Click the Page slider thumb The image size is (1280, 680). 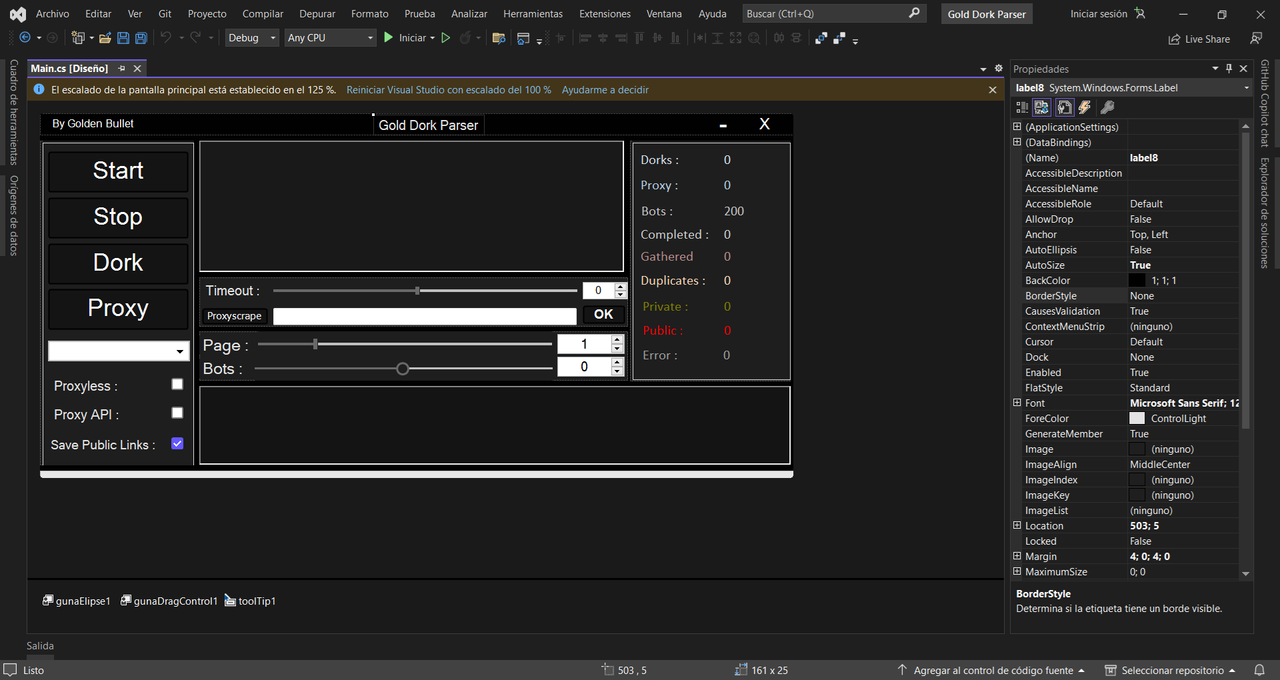click(x=315, y=344)
